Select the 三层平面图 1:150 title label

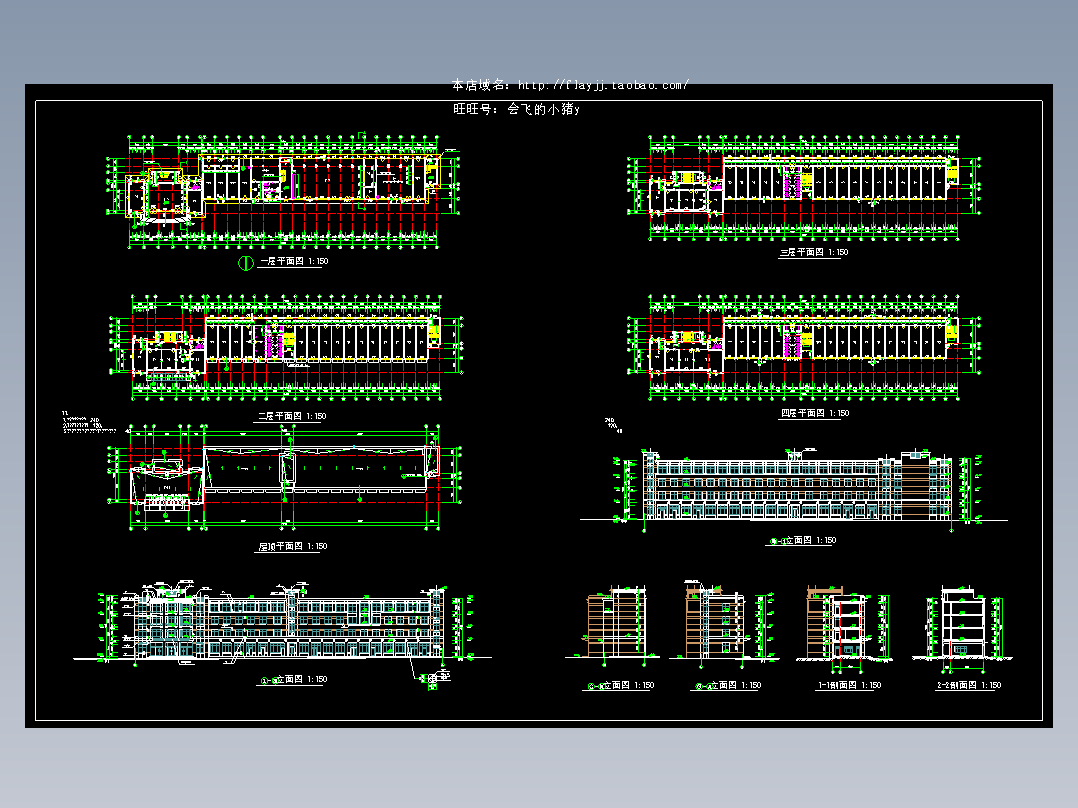coord(813,252)
